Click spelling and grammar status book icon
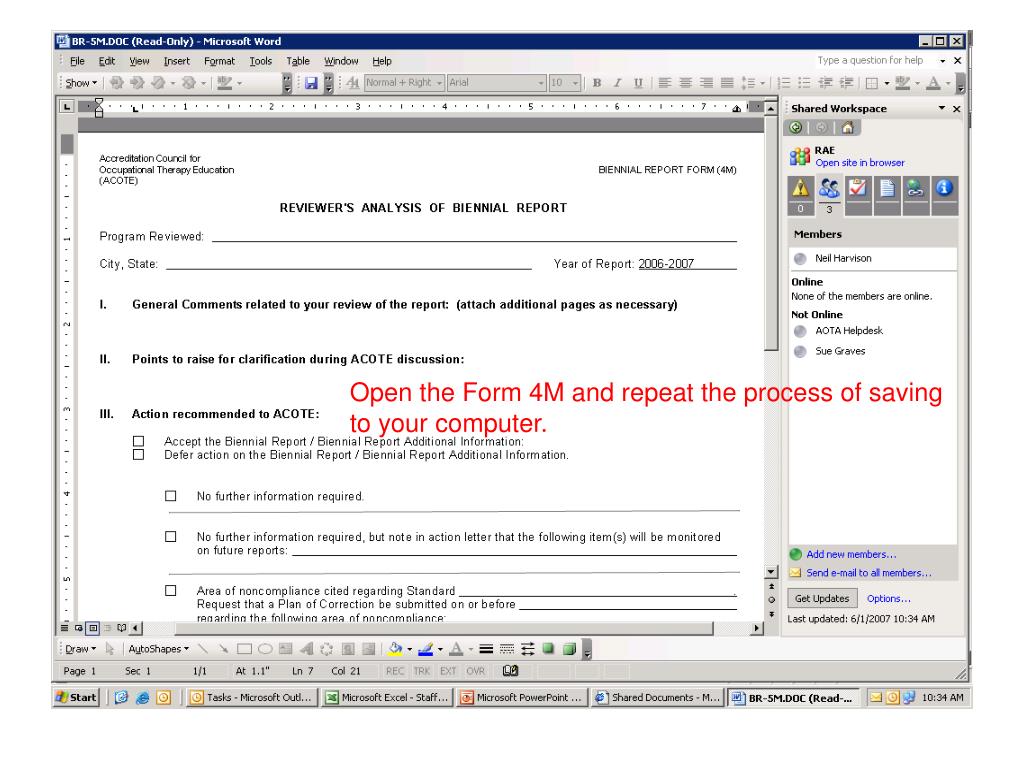This screenshot has height=768, width=1024. (511, 671)
